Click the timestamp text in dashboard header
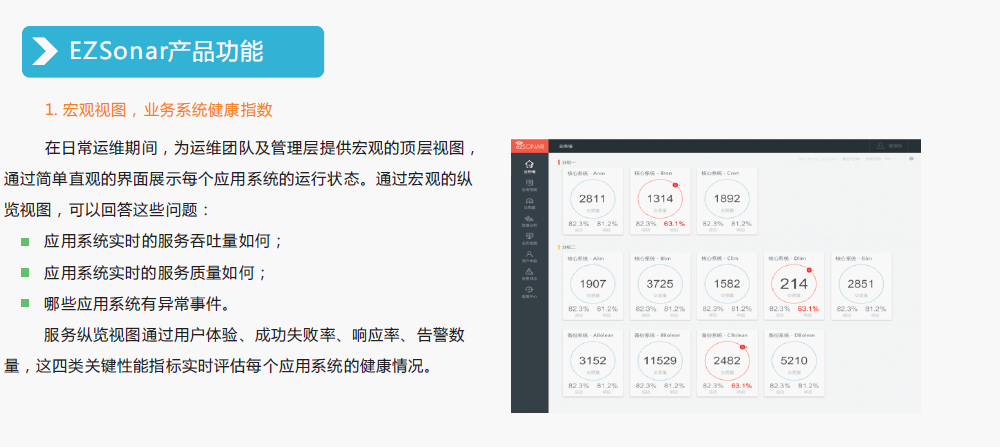Screen dimensions: 1000x447 [x=817, y=159]
